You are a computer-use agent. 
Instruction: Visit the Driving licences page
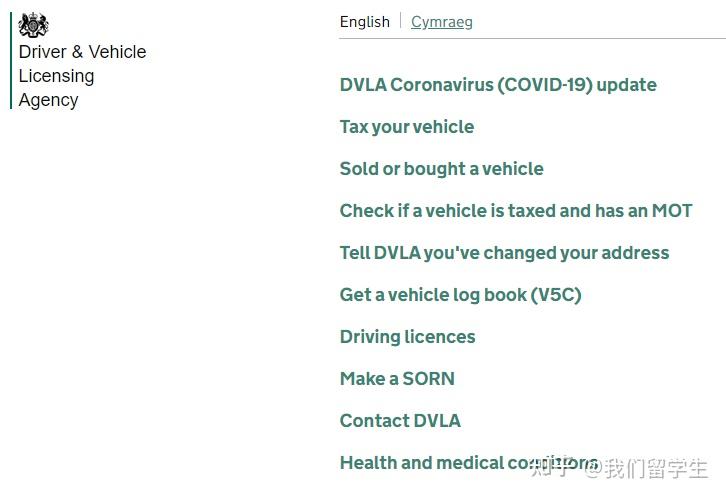click(407, 337)
